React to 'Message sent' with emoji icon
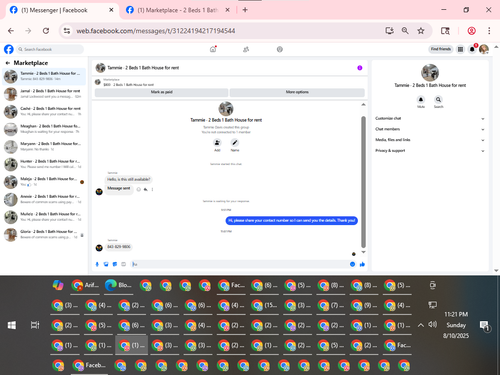The image size is (500, 375). pyautogui.click(x=139, y=189)
